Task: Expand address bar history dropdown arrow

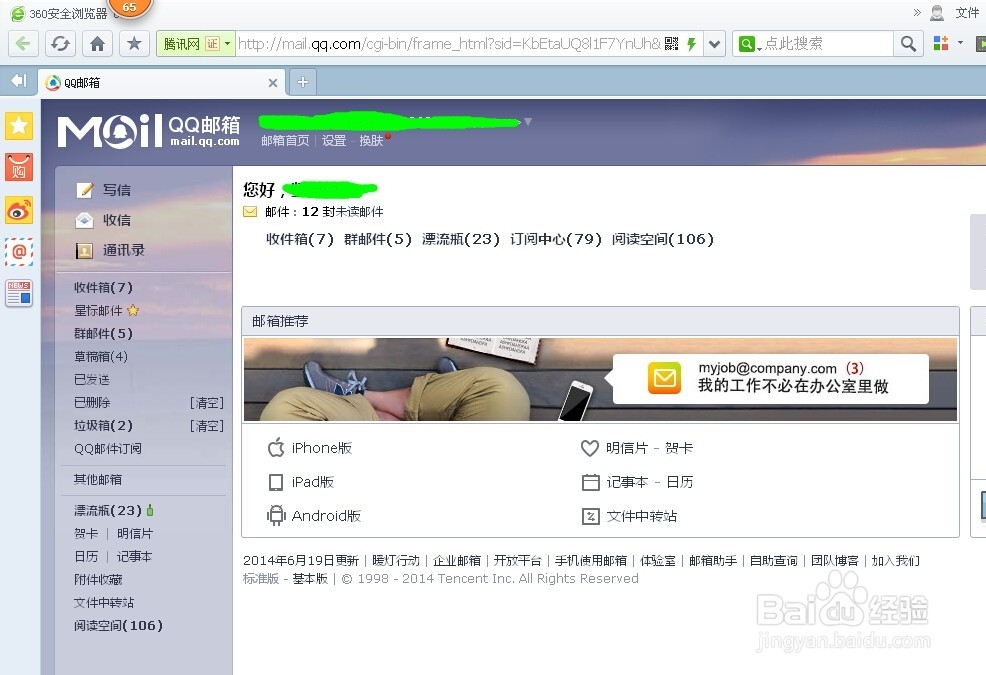Action: click(714, 43)
